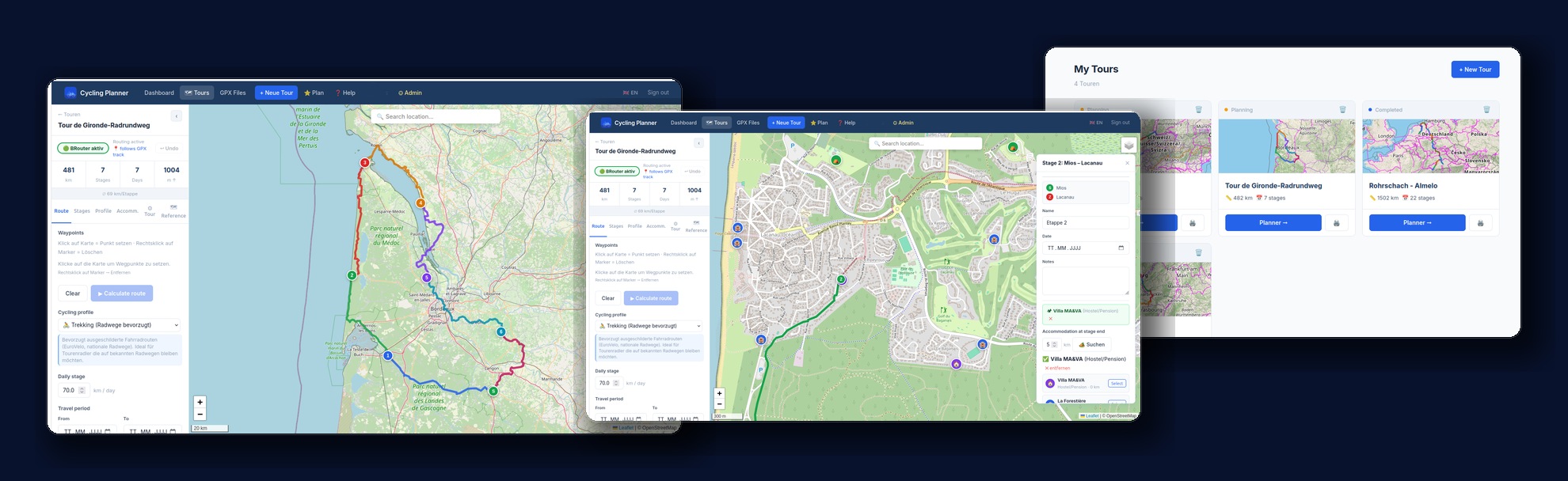The image size is (1568, 481).
Task: Click the Name field containing Etappe 2
Action: pyautogui.click(x=1086, y=223)
